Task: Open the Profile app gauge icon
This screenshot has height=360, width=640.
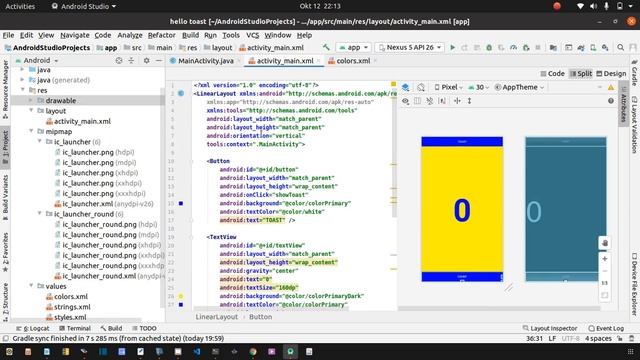Action: (513, 48)
